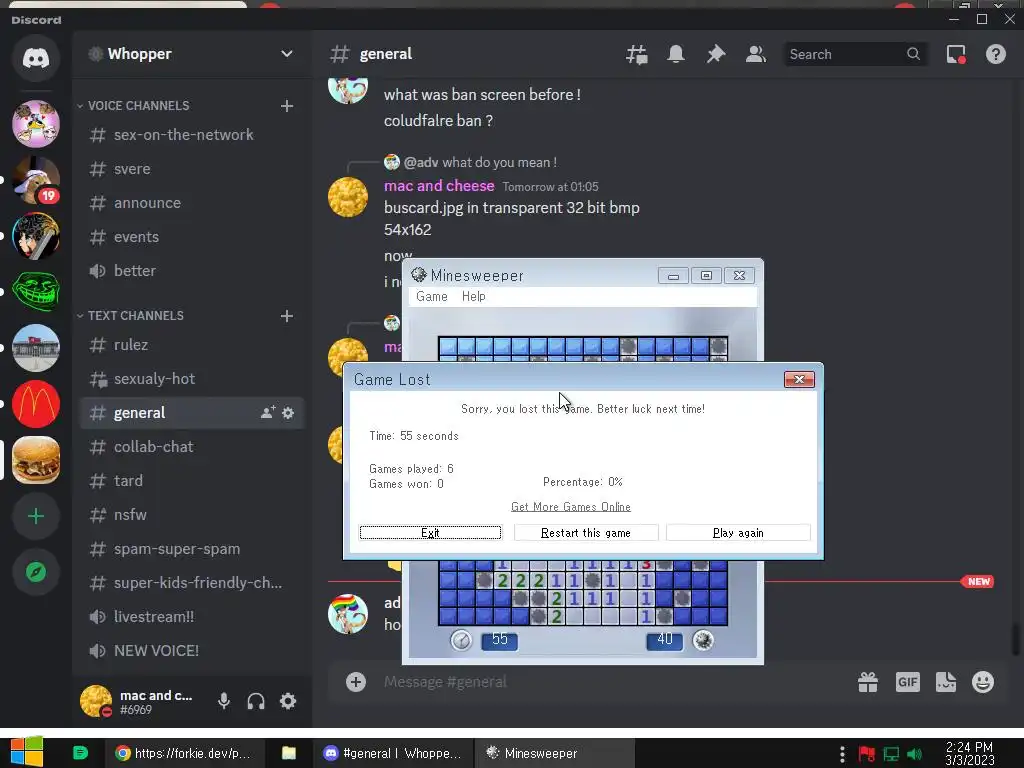This screenshot has width=1024, height=768.
Task: Open the green trollface server
Action: coord(36,291)
